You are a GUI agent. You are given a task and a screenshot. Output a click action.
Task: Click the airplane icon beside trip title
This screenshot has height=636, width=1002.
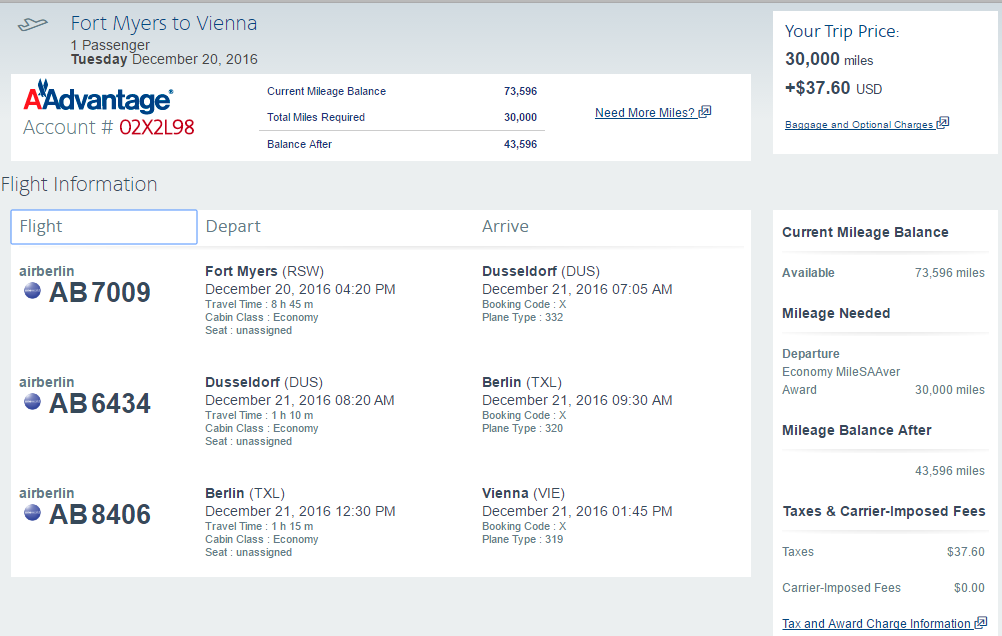[33, 24]
